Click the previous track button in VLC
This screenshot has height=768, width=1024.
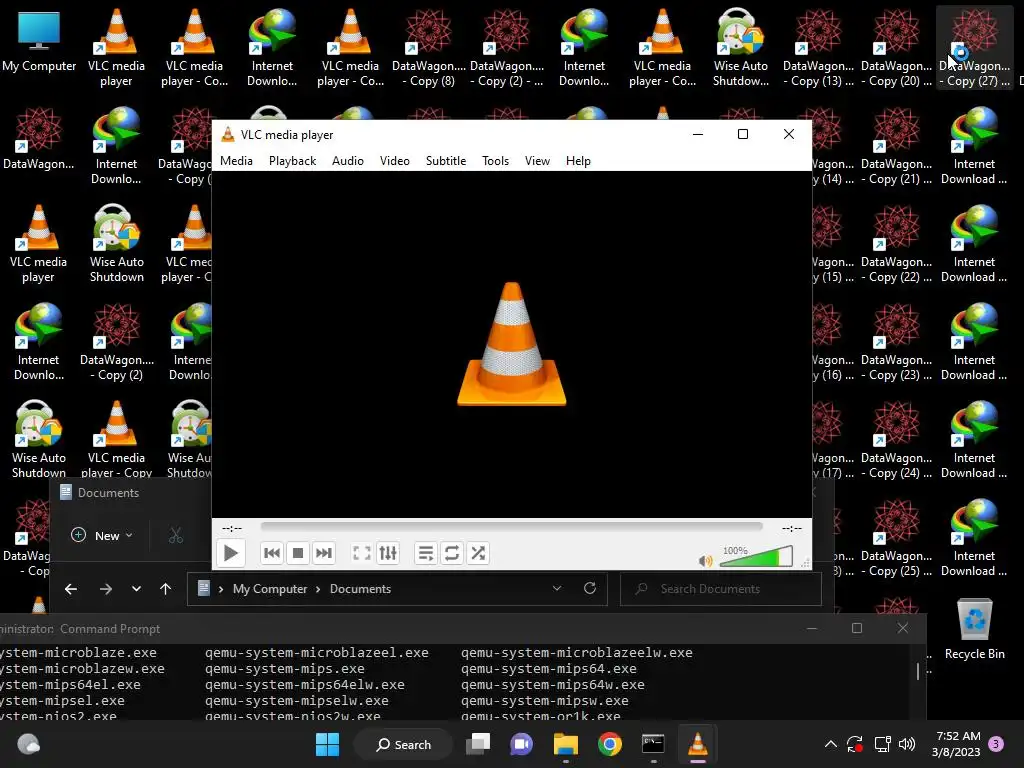point(272,553)
